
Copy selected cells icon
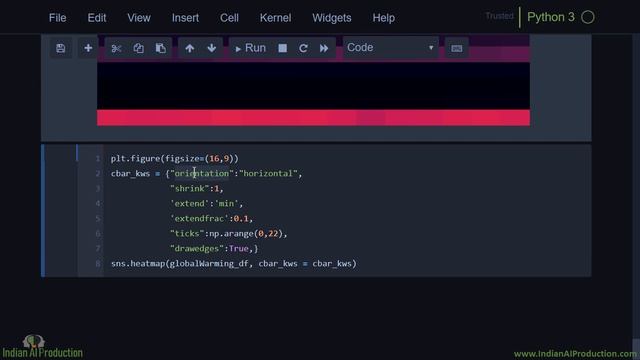click(x=138, y=48)
